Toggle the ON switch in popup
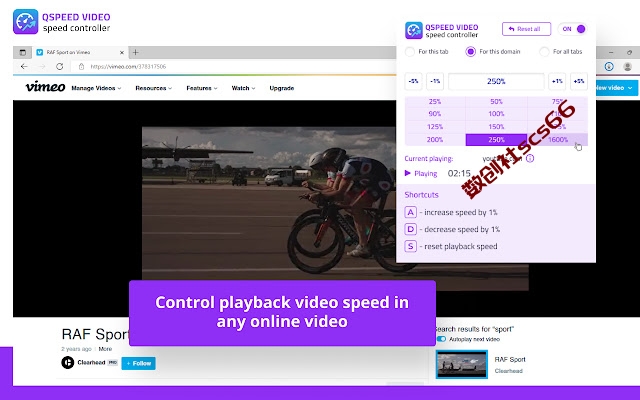Screen dimensions: 640x400 [573, 29]
